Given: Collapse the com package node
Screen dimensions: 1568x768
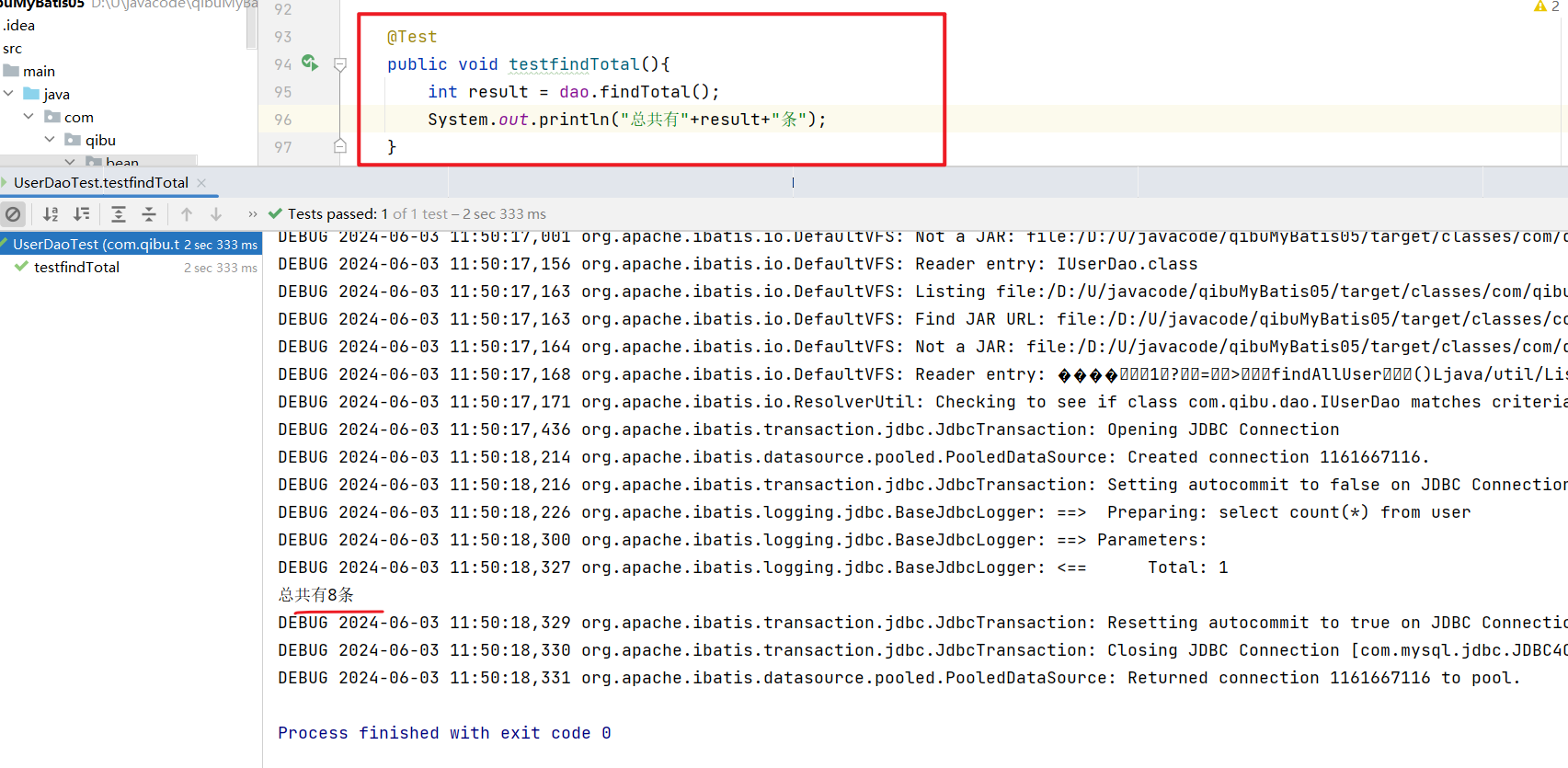Looking at the screenshot, I should (x=29, y=117).
